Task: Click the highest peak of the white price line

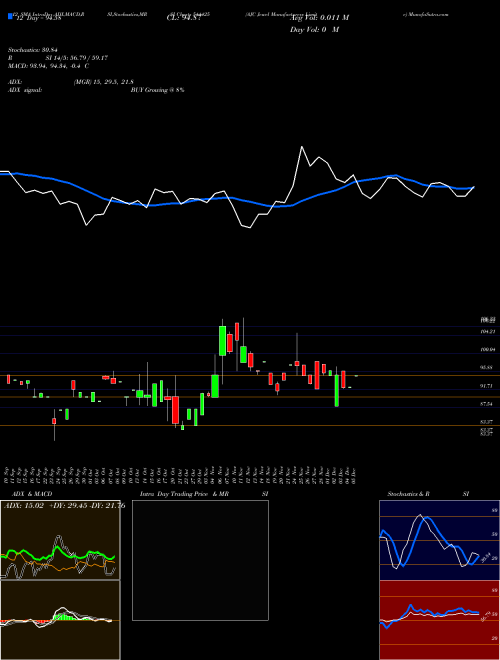Action: pos(301,146)
